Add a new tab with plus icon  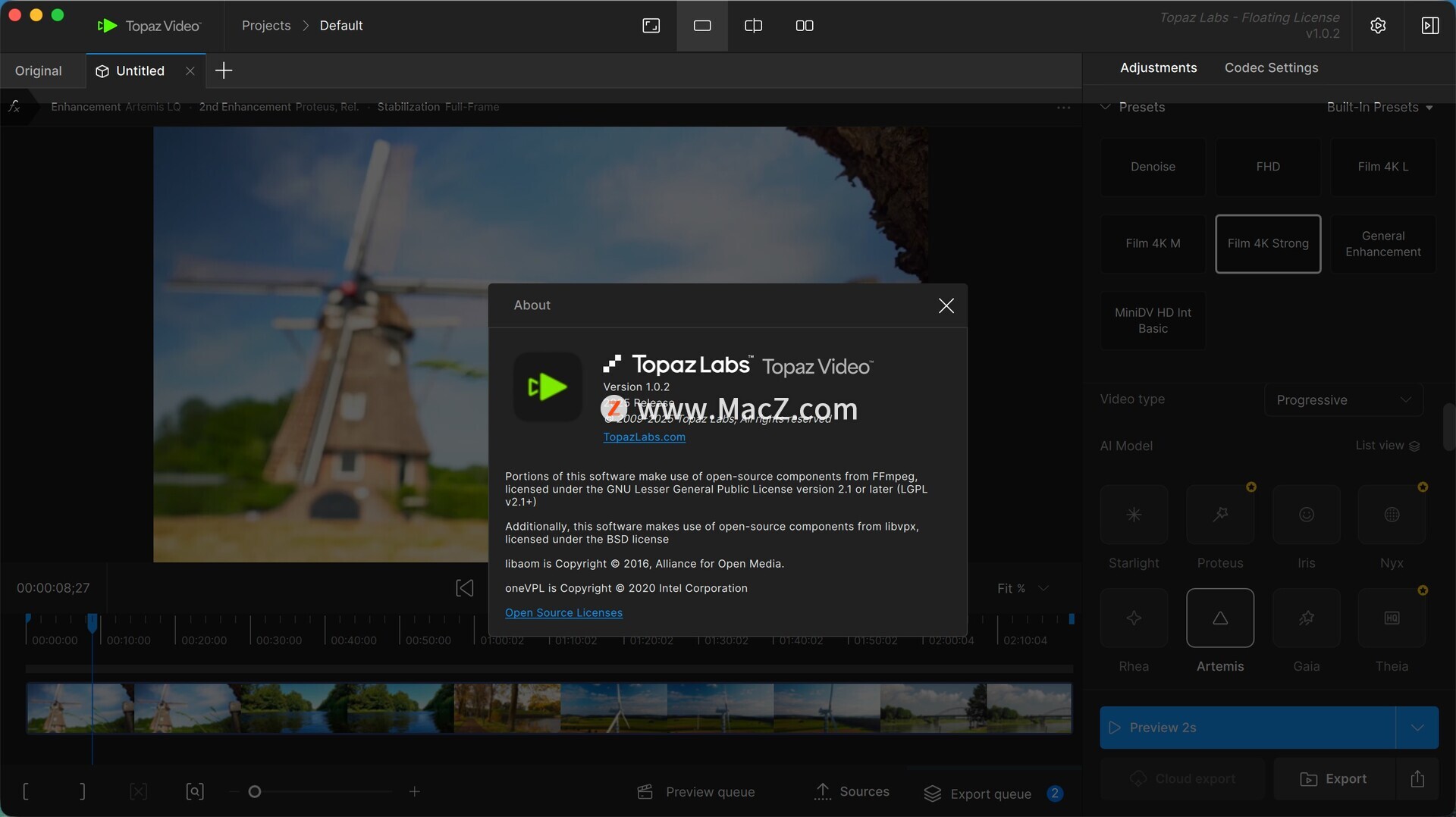click(224, 70)
